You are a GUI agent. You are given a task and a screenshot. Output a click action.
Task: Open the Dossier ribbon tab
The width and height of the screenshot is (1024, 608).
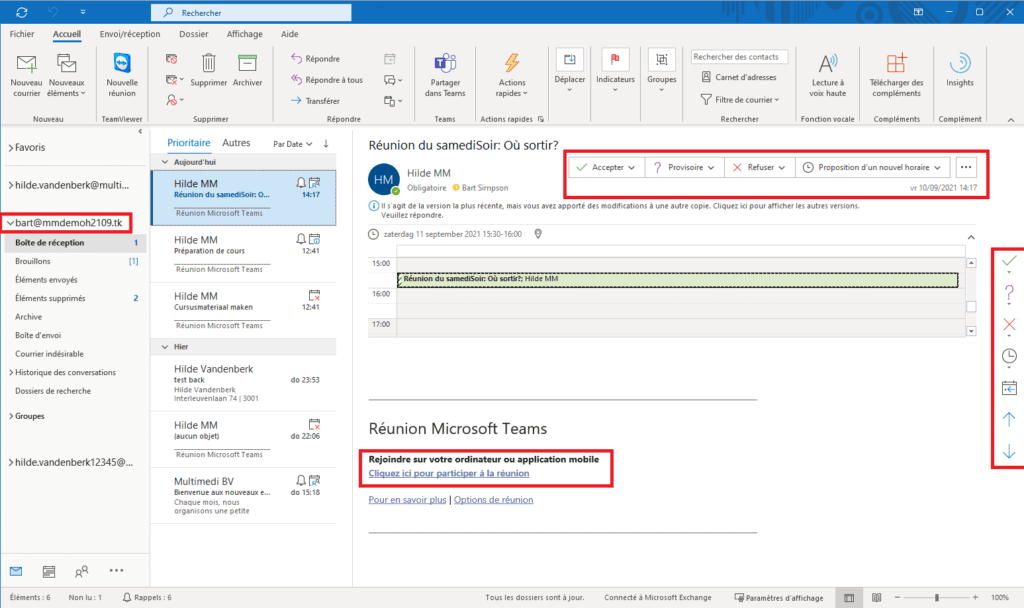pos(193,34)
